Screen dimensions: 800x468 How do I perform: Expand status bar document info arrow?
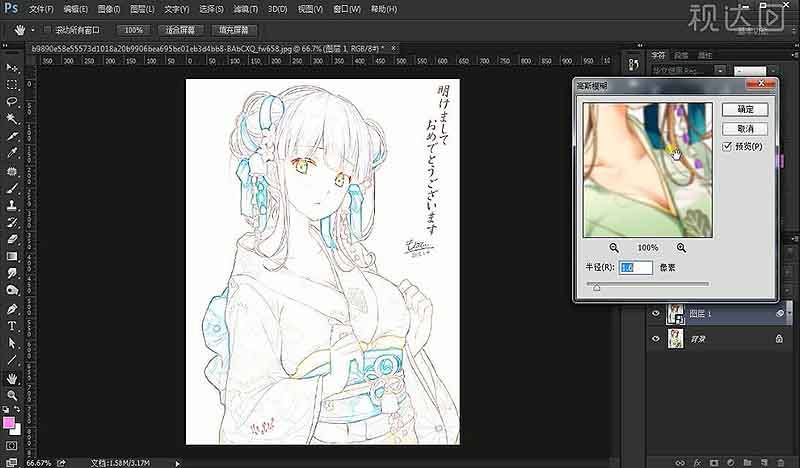pos(178,463)
